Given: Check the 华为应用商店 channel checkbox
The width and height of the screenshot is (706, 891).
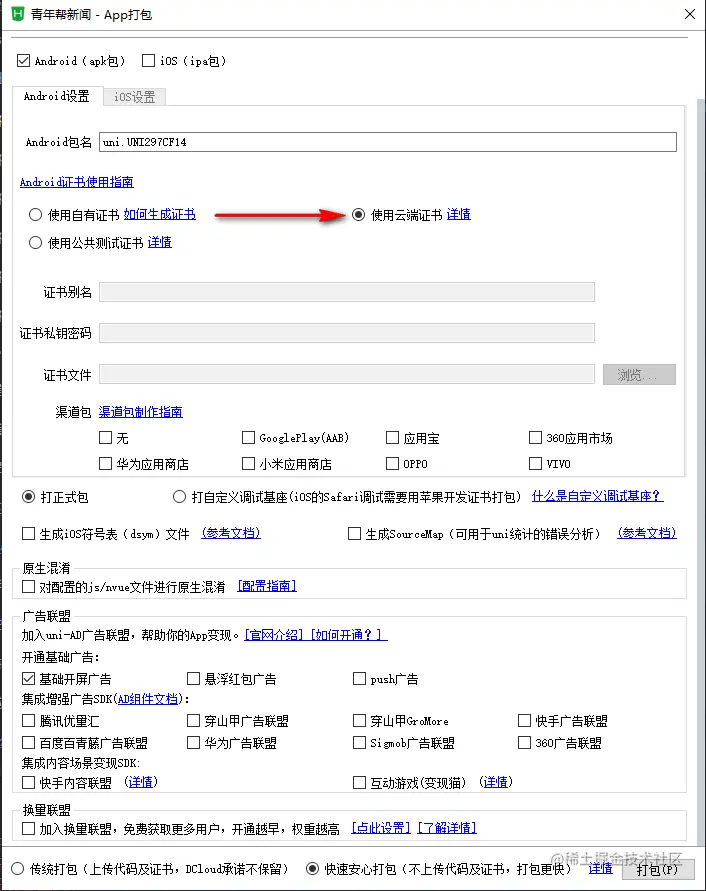Looking at the screenshot, I should pyautogui.click(x=105, y=464).
